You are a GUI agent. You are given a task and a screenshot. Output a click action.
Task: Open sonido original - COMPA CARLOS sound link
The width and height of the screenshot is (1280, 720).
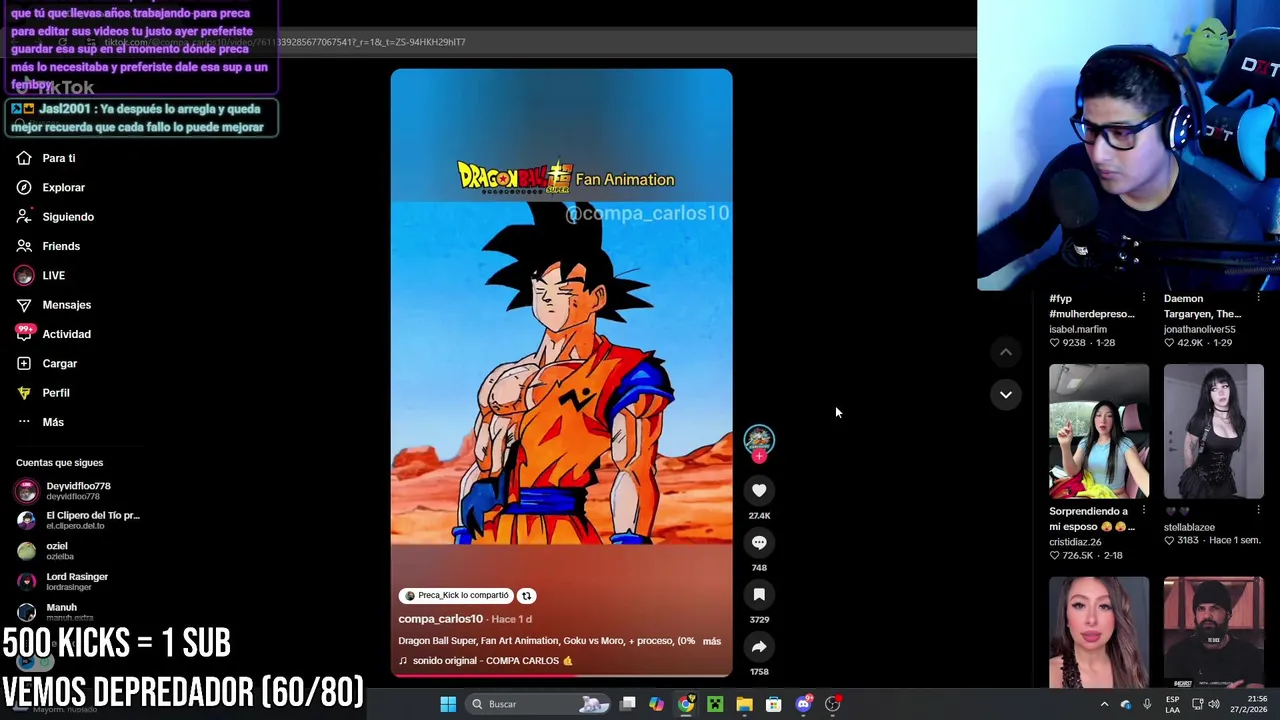click(486, 661)
